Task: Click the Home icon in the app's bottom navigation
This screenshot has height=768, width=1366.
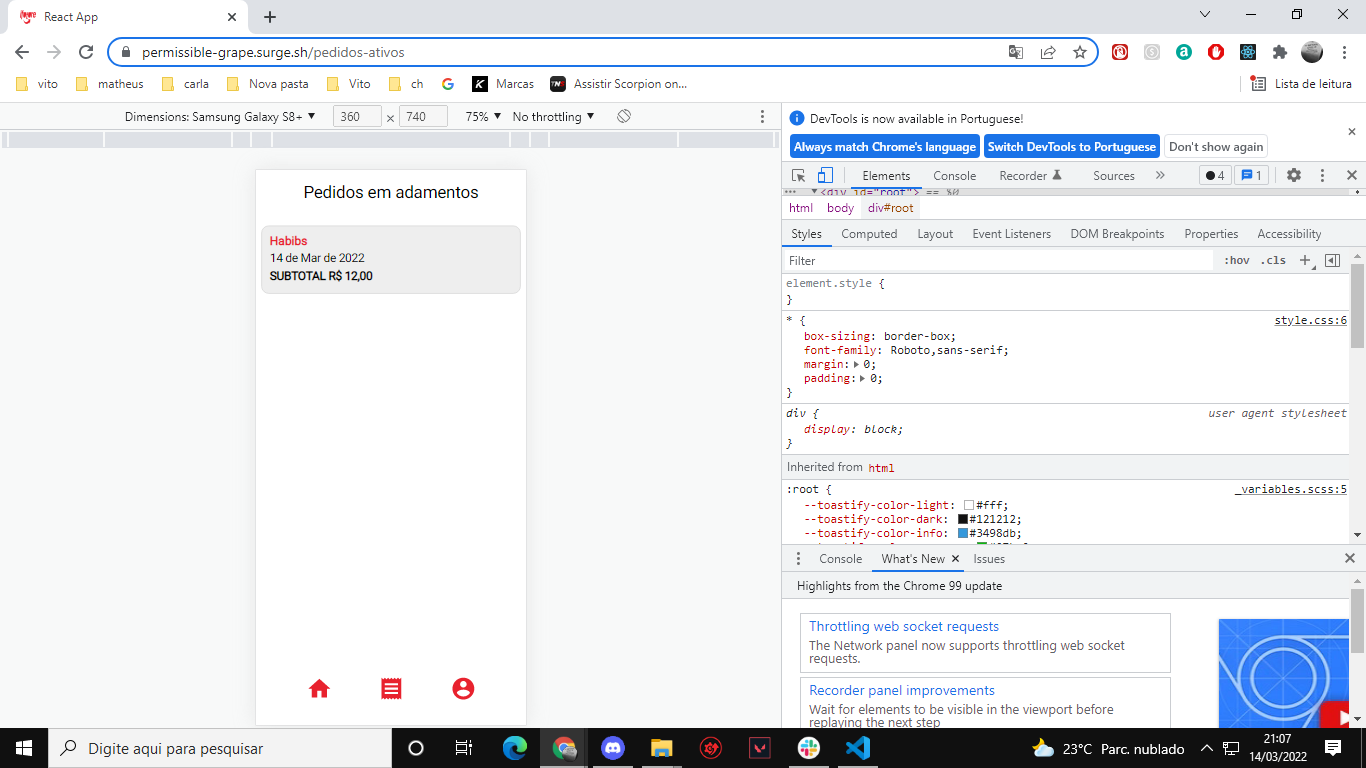Action: (x=318, y=688)
